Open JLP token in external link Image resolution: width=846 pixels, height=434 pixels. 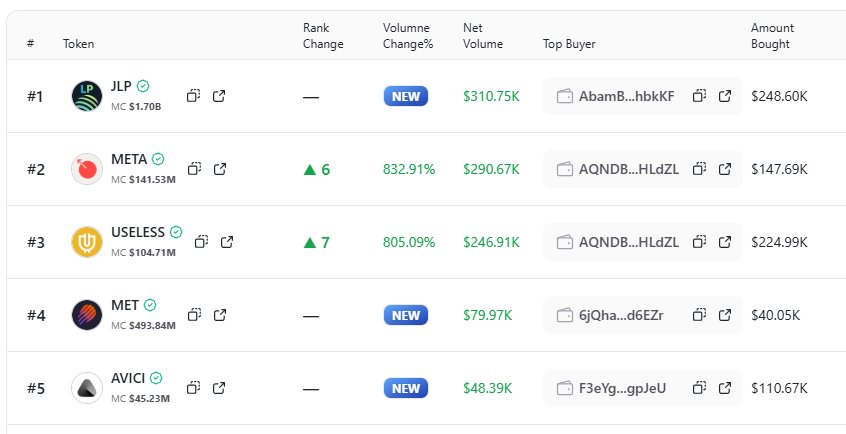[220, 96]
